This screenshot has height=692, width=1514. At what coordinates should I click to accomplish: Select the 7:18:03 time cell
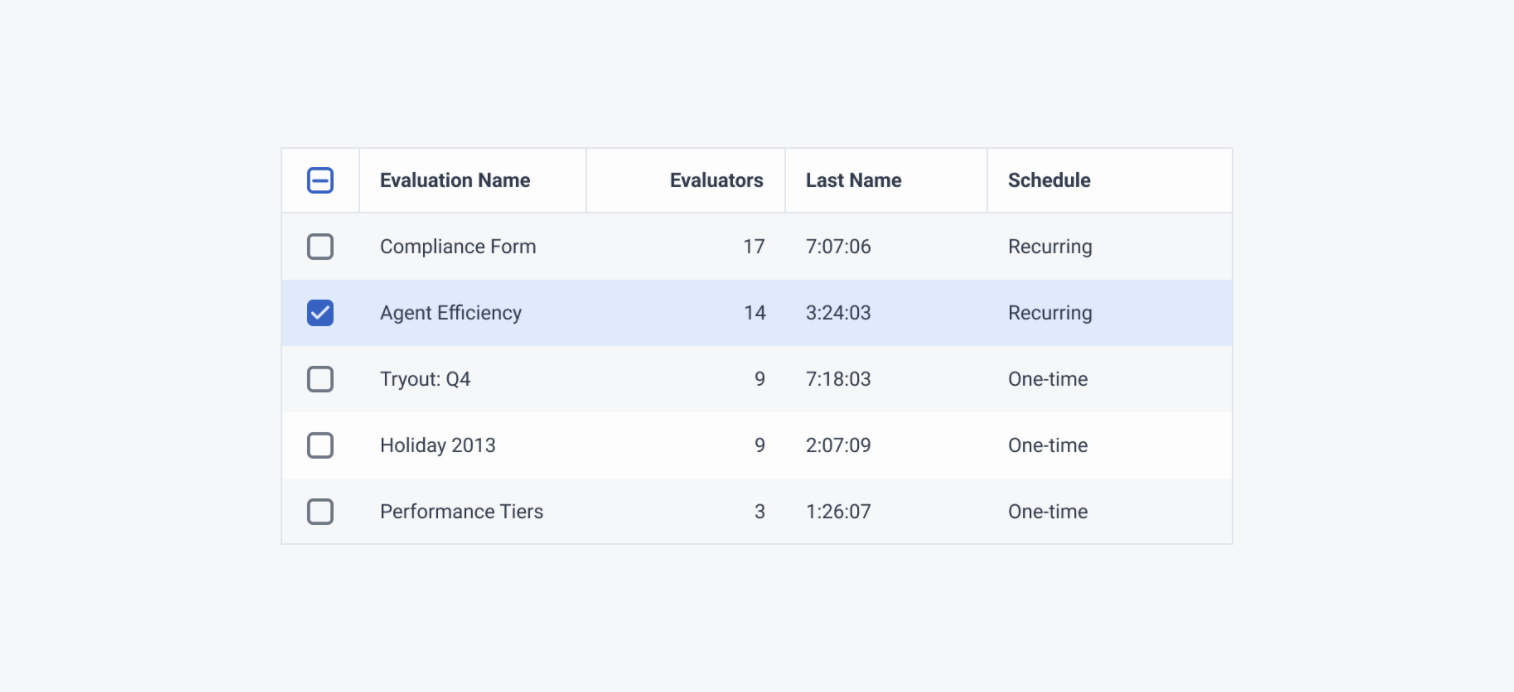(x=838, y=379)
